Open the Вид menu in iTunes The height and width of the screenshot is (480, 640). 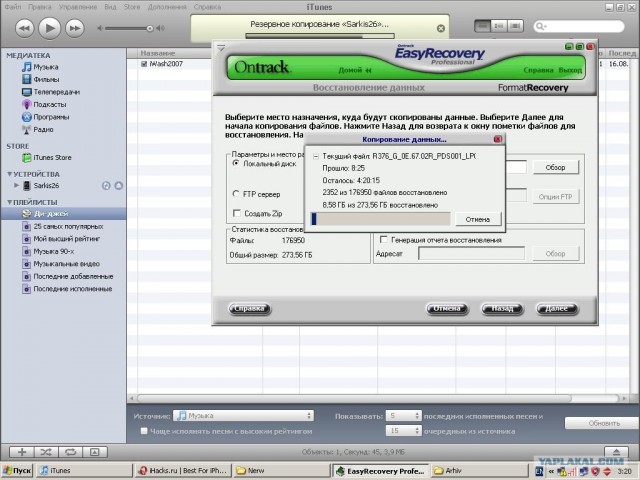tap(110, 7)
